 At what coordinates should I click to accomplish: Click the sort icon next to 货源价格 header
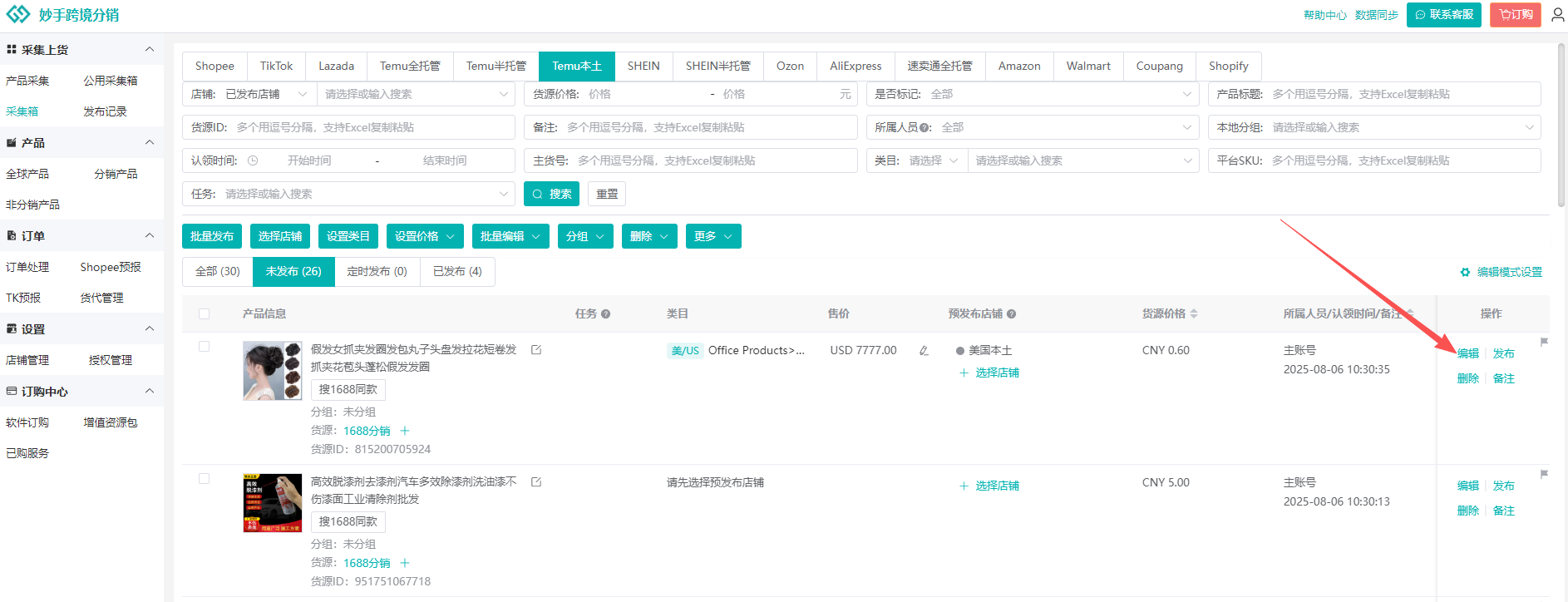(x=1194, y=314)
